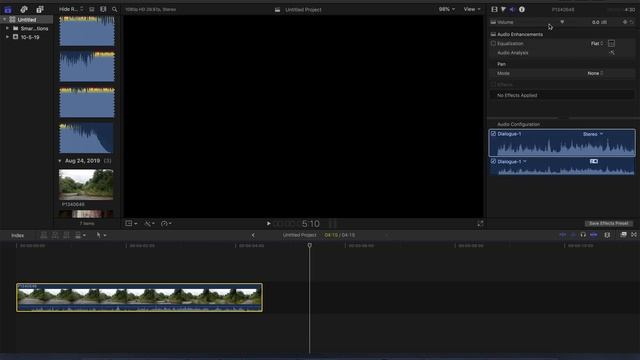Show the Transitions browser icon

pyautogui.click(x=634, y=235)
